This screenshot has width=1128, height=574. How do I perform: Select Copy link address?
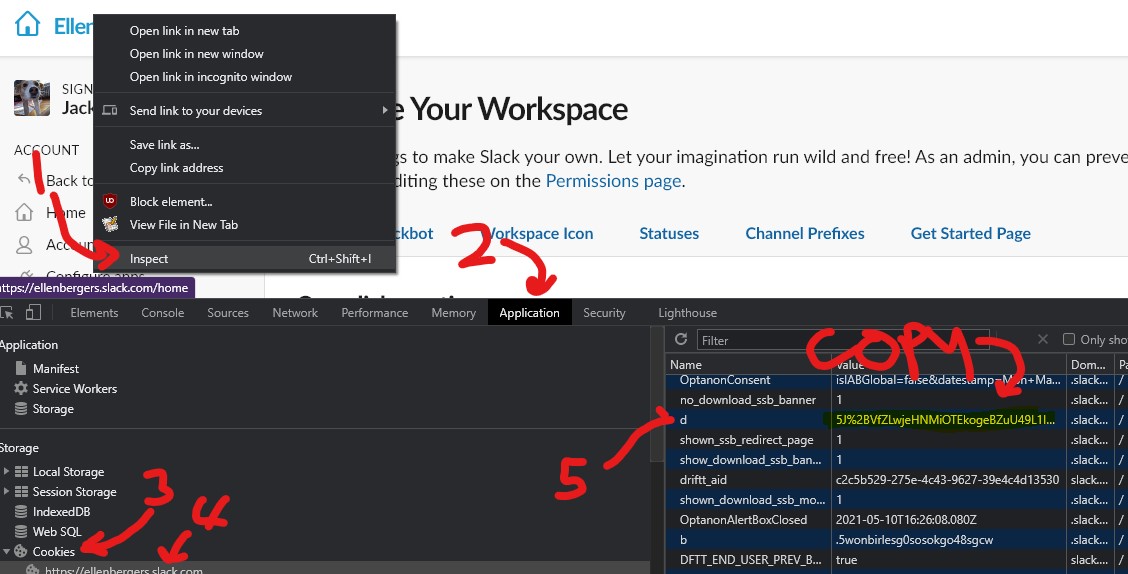(x=176, y=168)
